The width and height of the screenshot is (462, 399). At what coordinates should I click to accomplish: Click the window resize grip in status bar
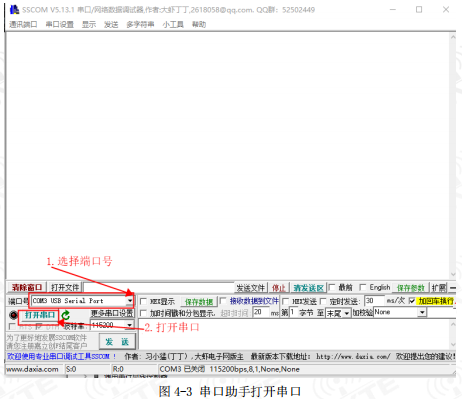click(x=454, y=372)
